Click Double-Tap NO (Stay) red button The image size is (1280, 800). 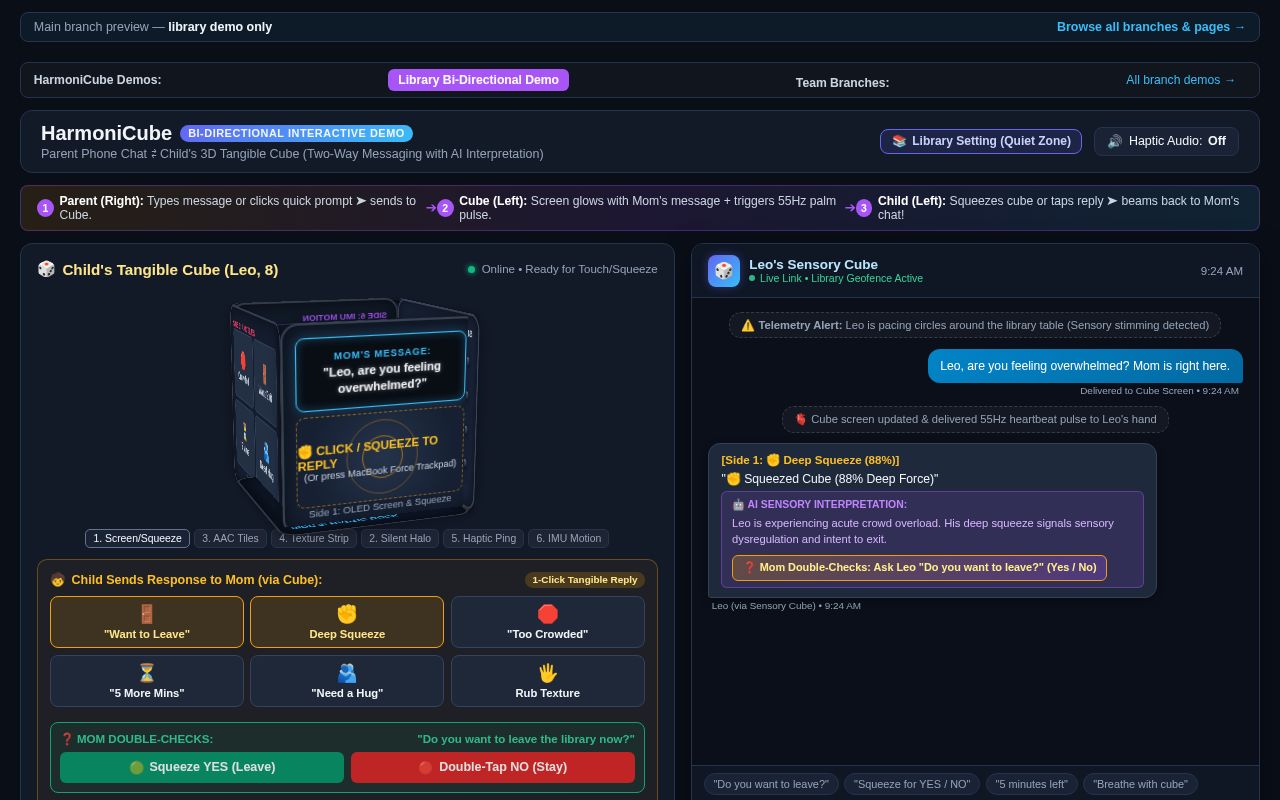tap(493, 767)
